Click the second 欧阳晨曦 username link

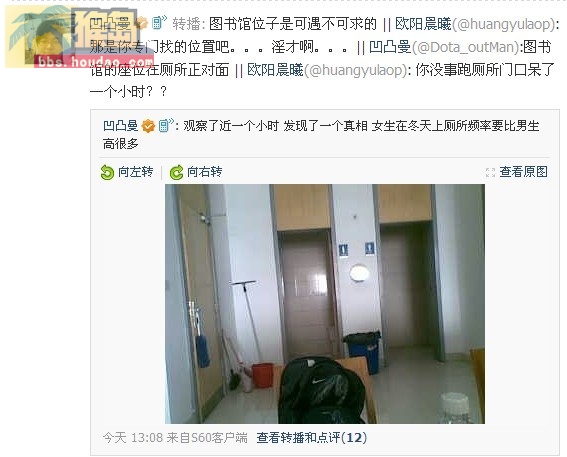point(275,70)
